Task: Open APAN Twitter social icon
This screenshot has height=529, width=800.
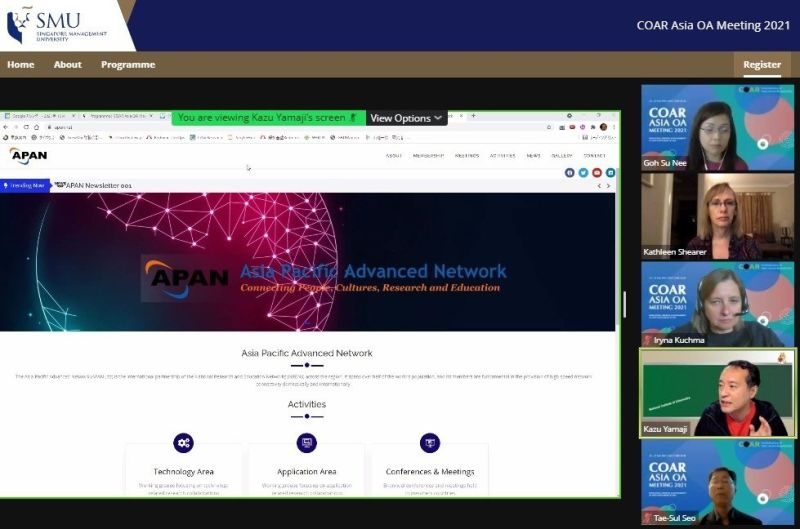Action: point(583,173)
